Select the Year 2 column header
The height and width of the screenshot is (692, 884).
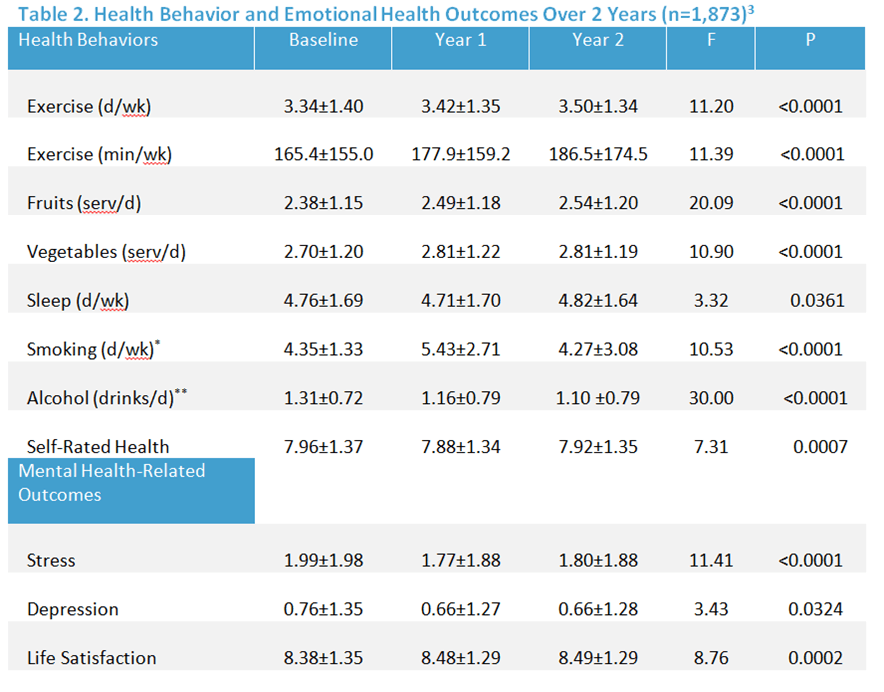(598, 48)
